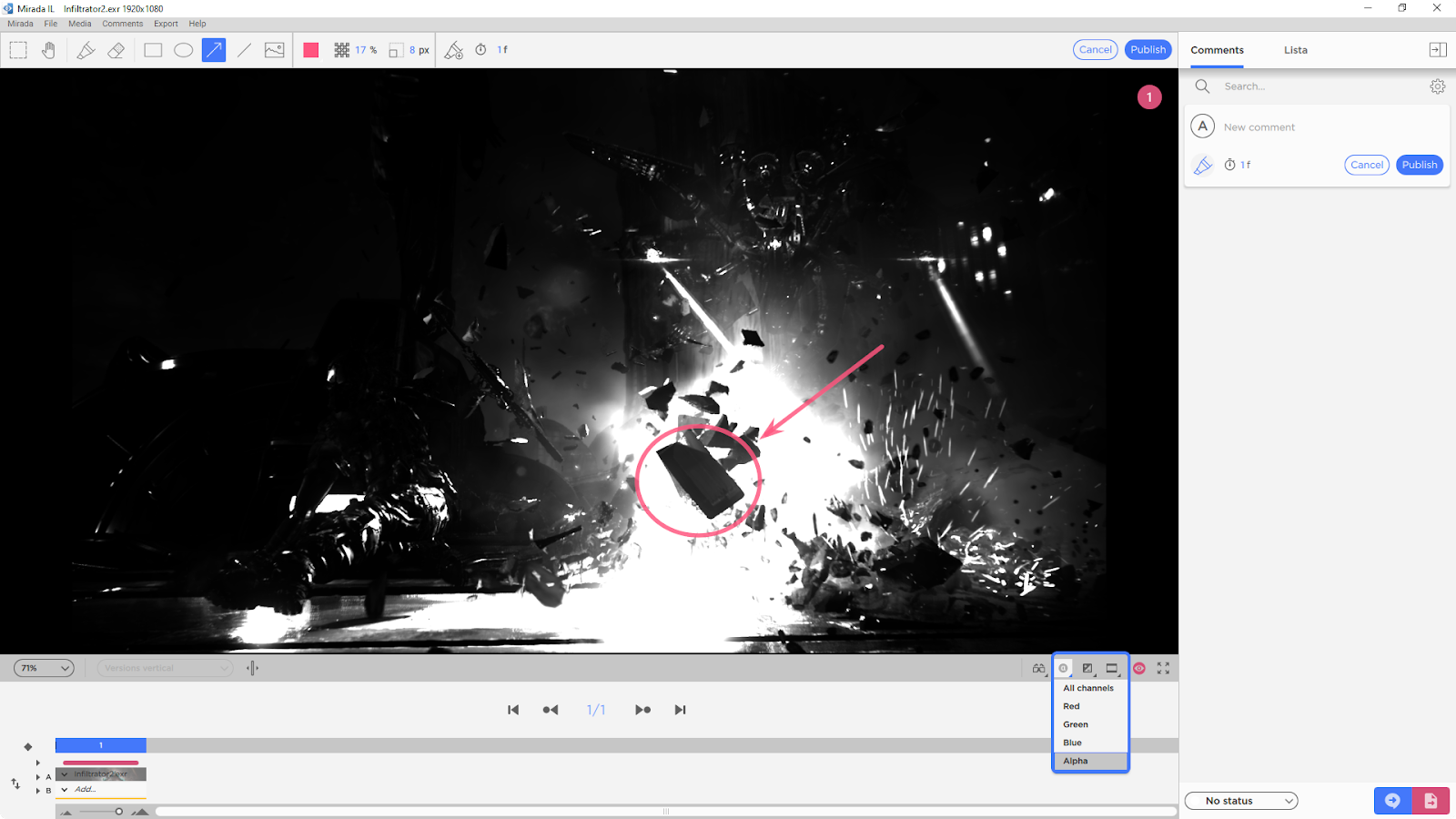Jump to the last frame

(680, 710)
